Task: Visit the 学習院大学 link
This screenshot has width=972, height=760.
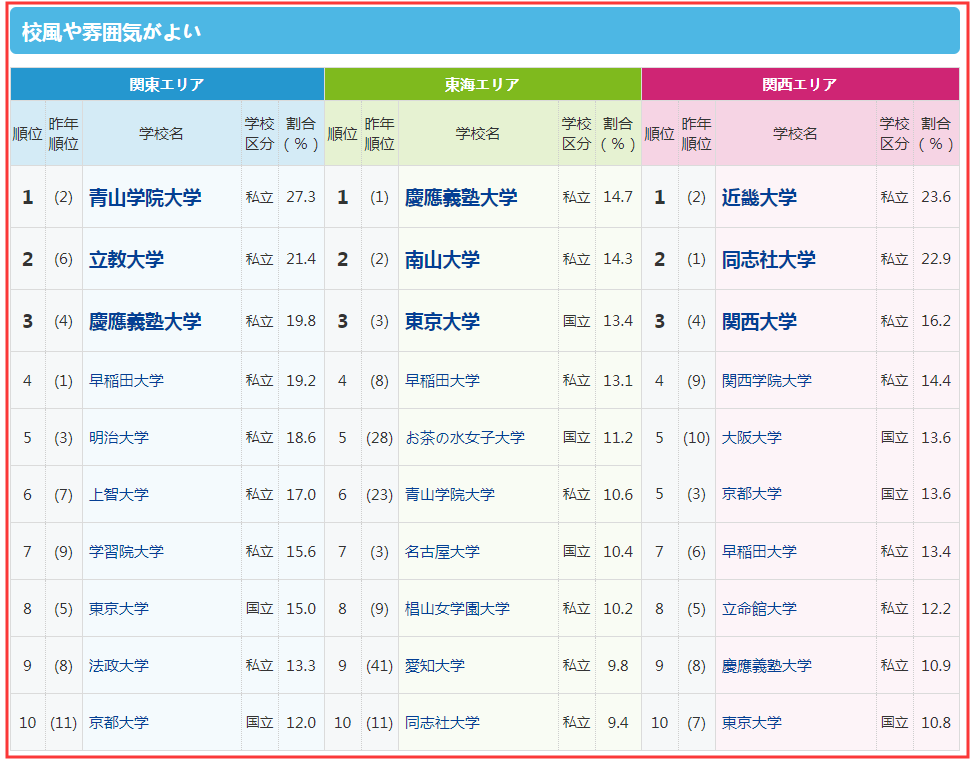Action: [126, 552]
